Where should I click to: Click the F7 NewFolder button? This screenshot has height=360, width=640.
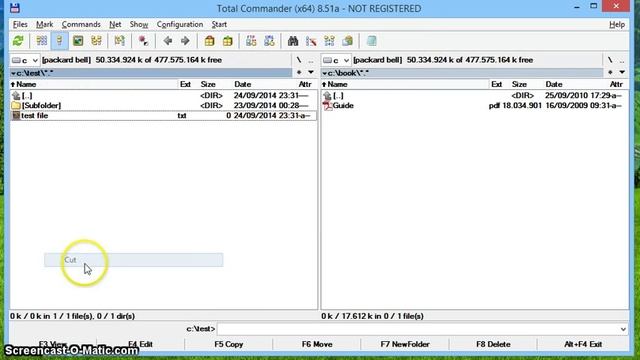pyautogui.click(x=405, y=344)
